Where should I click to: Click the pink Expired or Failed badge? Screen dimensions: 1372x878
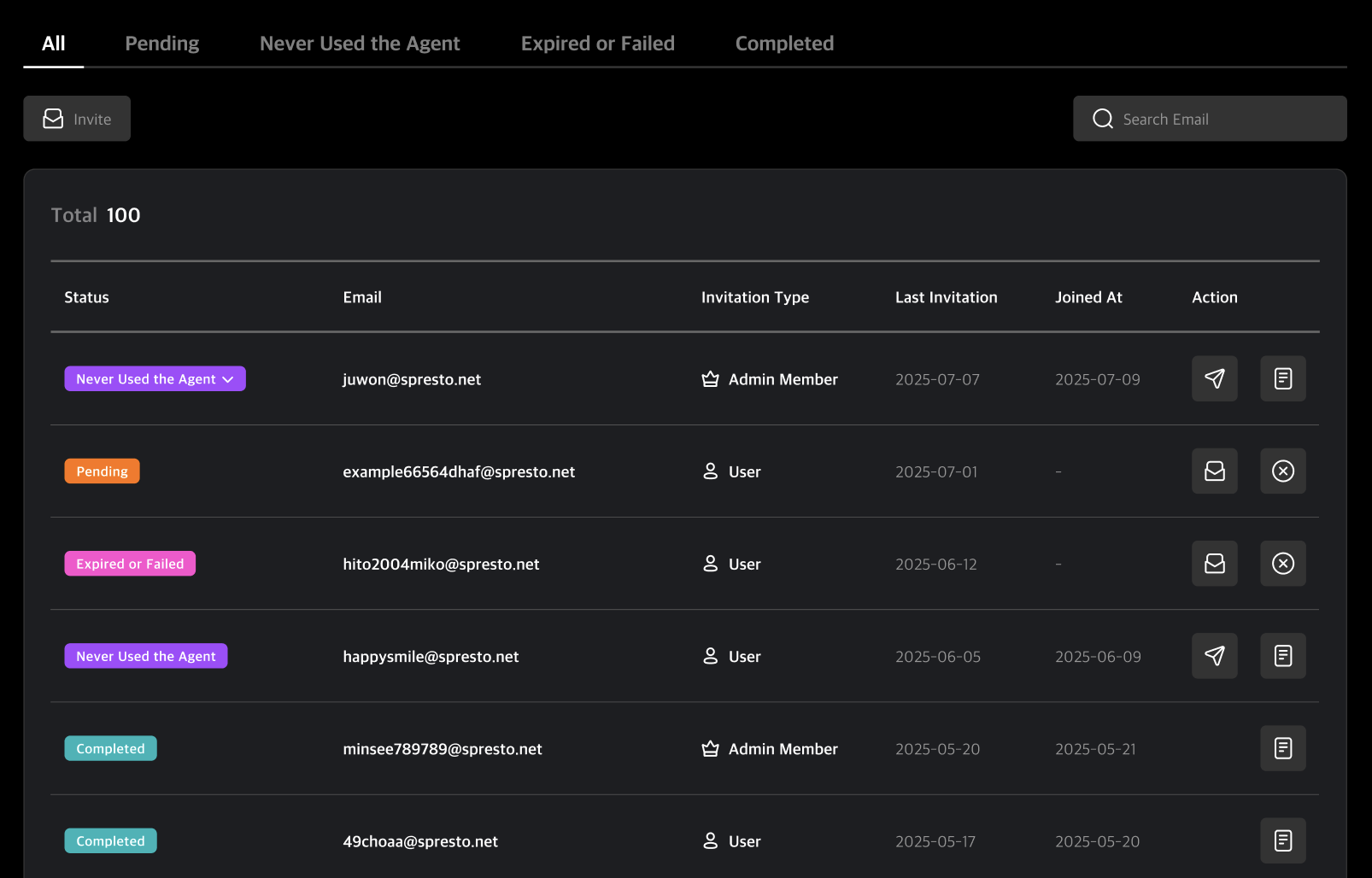130,564
